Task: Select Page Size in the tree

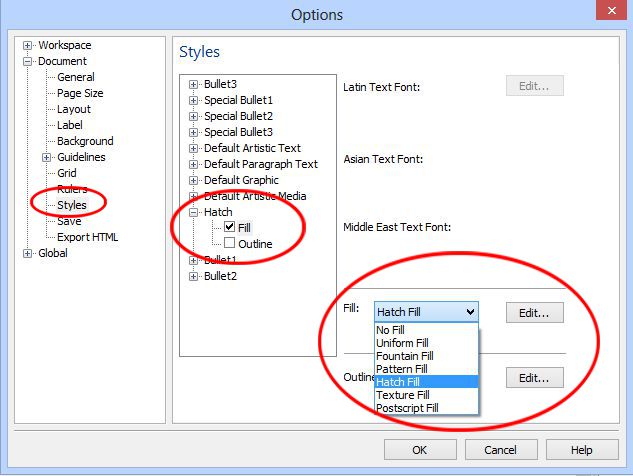Action: (x=80, y=93)
